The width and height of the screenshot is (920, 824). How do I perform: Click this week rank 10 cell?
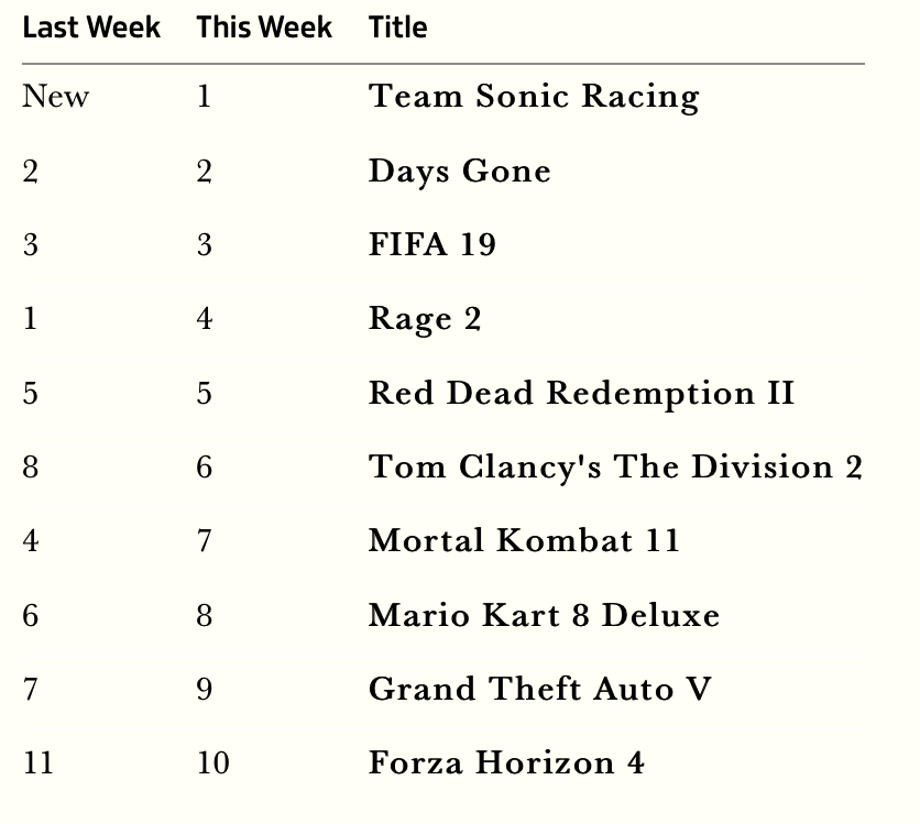[213, 764]
